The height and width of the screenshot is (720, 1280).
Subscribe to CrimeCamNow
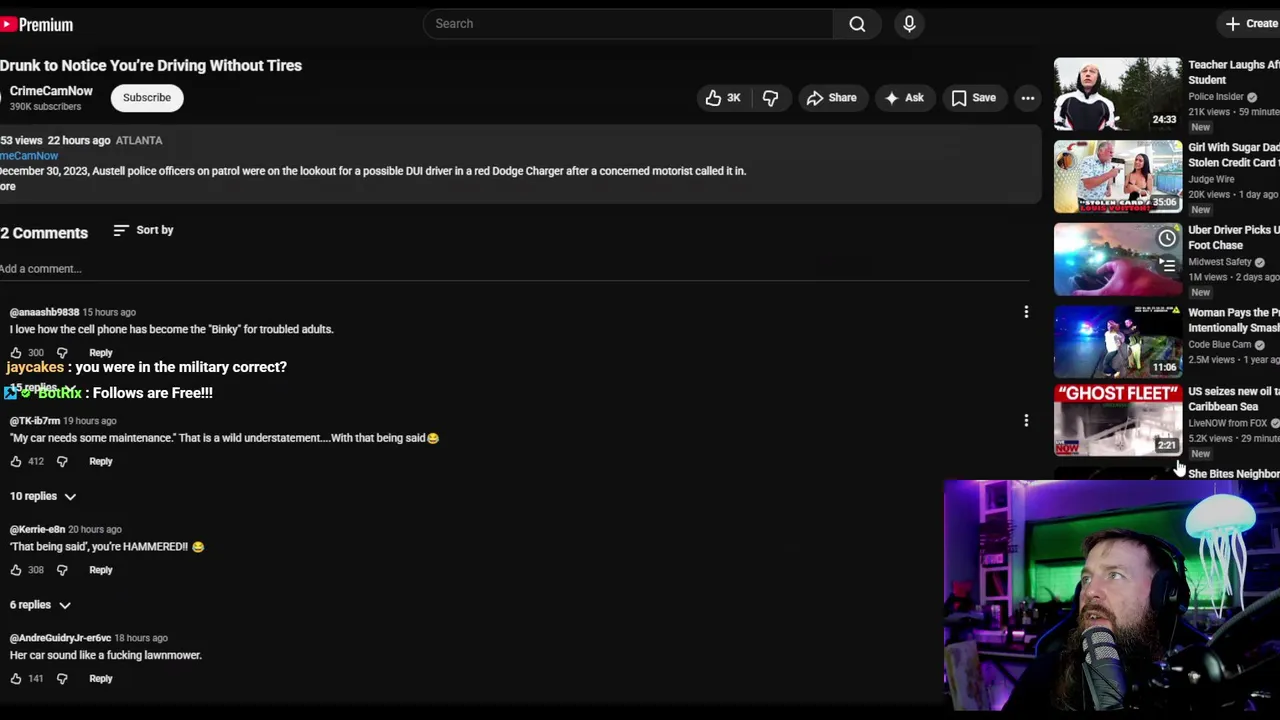coord(147,98)
